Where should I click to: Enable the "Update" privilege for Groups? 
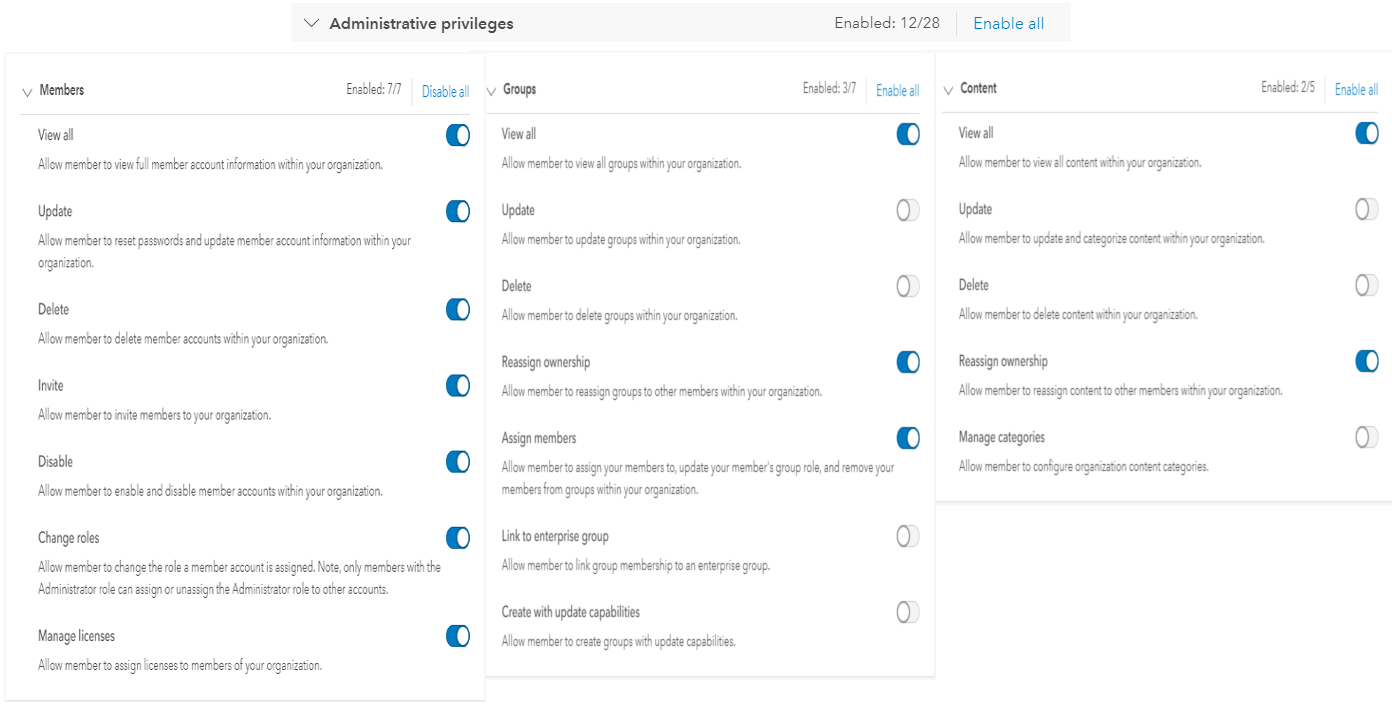[907, 210]
